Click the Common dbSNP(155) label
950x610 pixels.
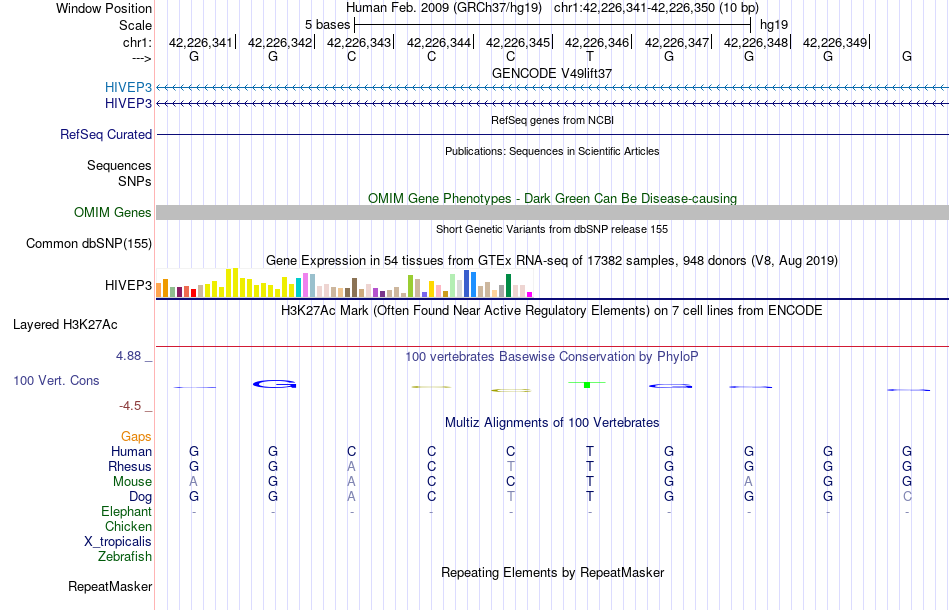[89, 244]
